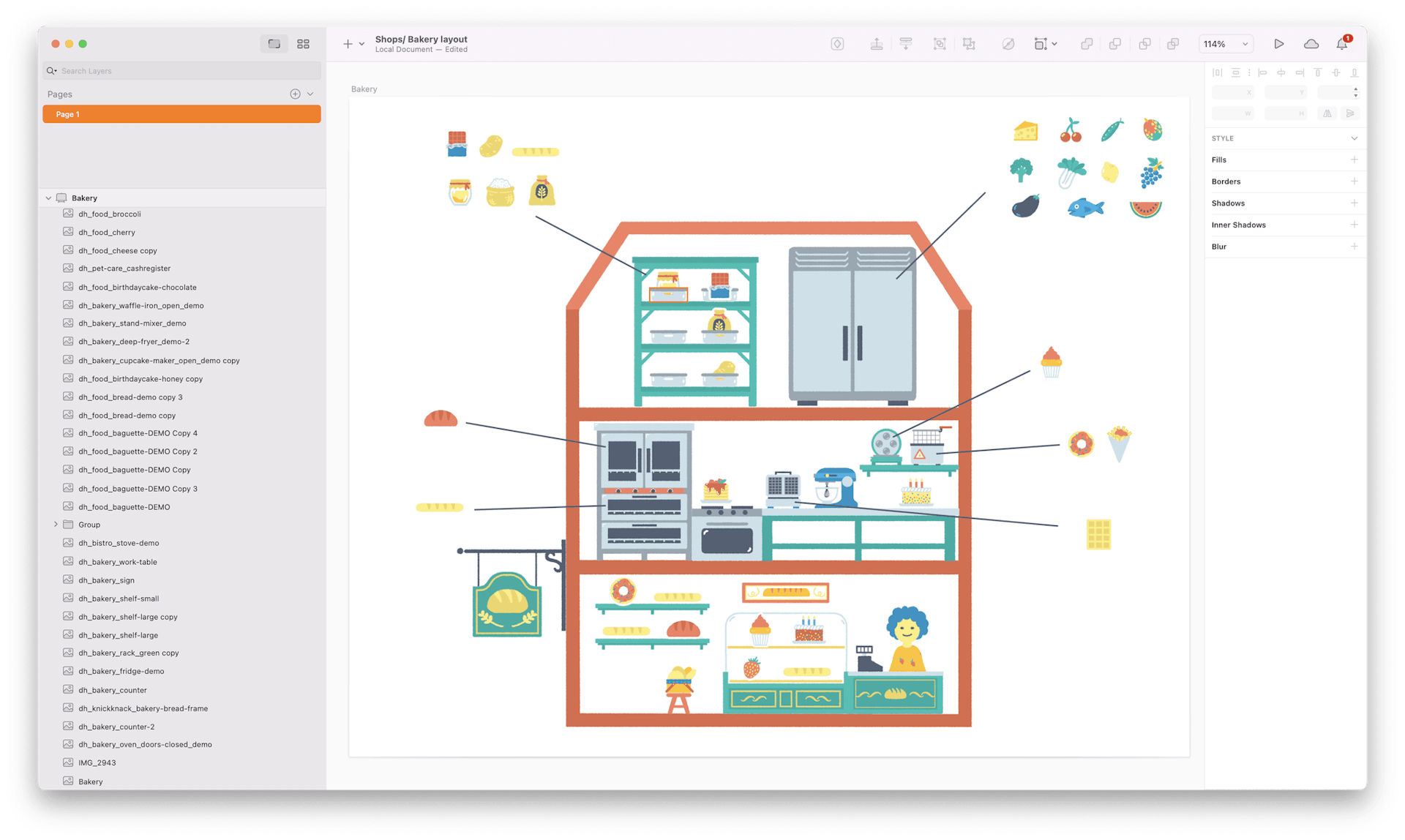
Task: Click the align left icon
Action: (x=1262, y=72)
